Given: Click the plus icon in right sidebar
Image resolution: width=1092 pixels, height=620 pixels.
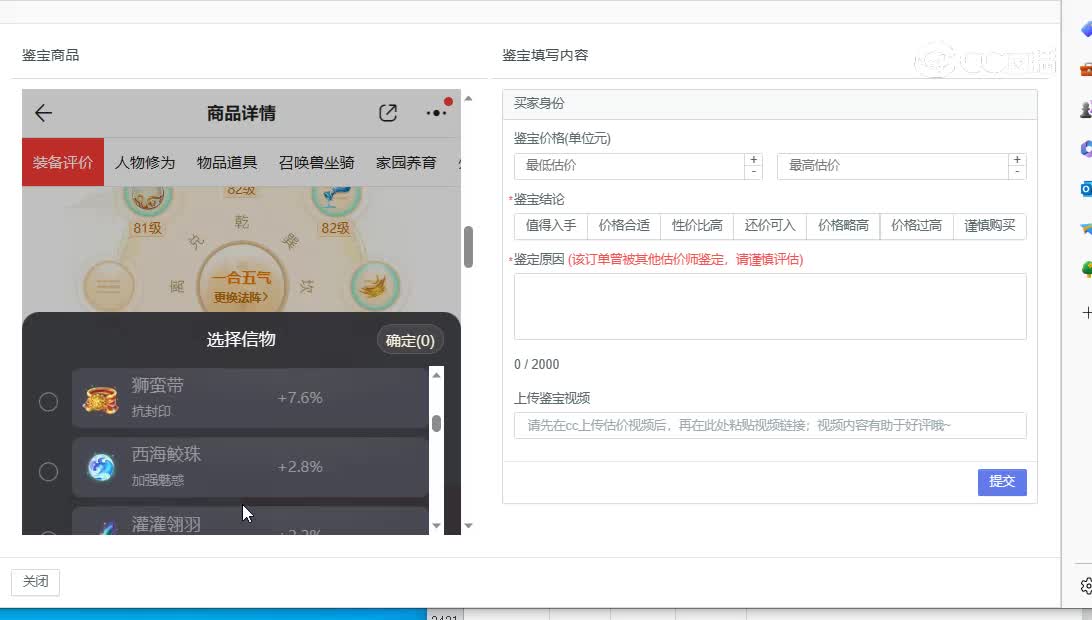Looking at the screenshot, I should point(1086,312).
